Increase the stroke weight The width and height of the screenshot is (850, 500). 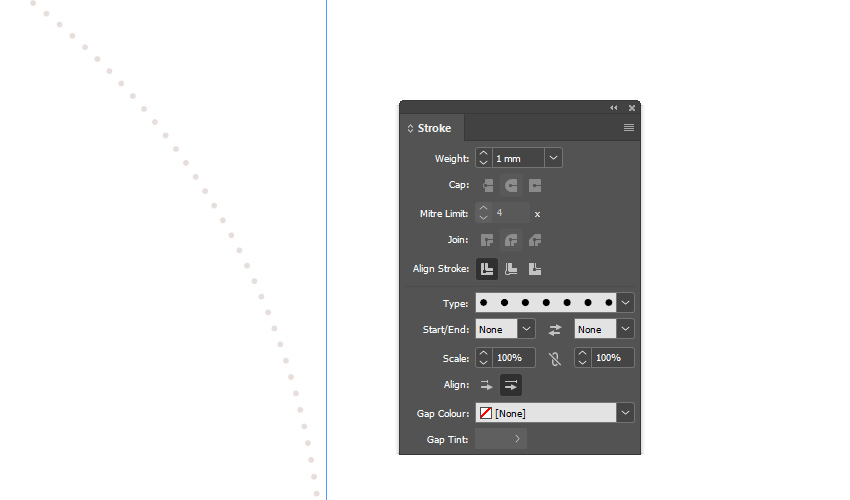(484, 153)
